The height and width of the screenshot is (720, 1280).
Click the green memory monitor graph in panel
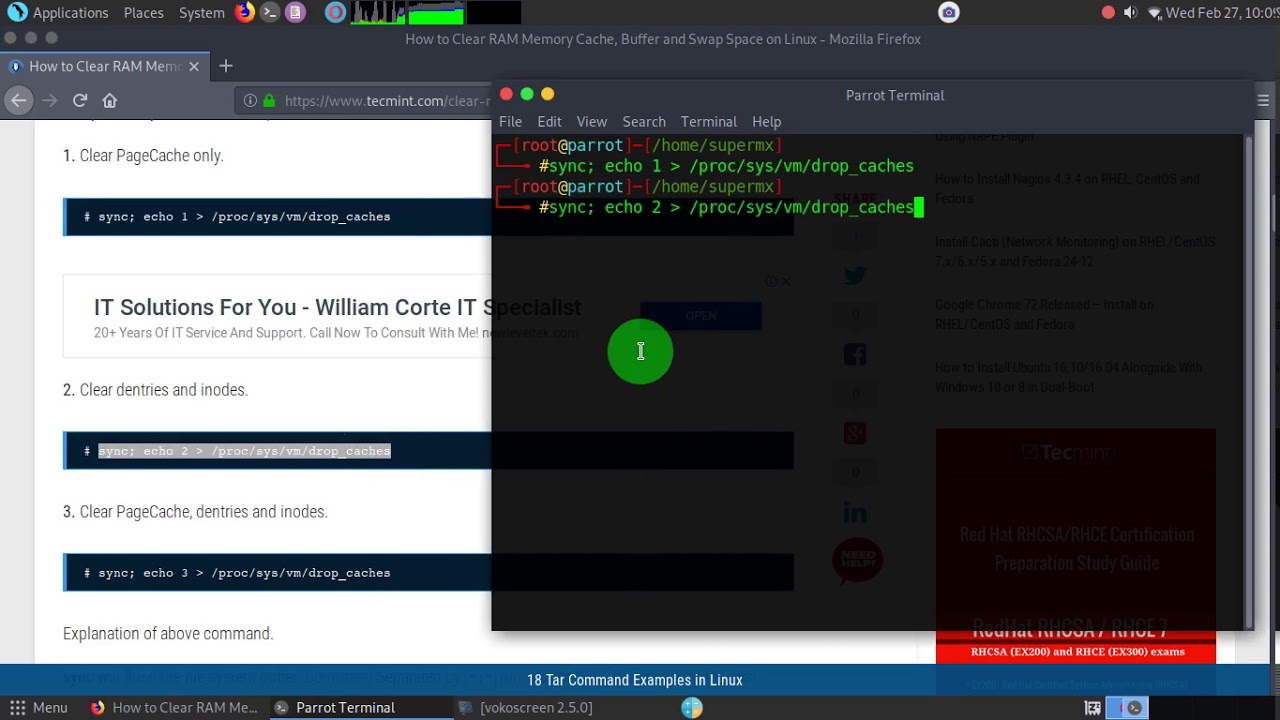(436, 12)
